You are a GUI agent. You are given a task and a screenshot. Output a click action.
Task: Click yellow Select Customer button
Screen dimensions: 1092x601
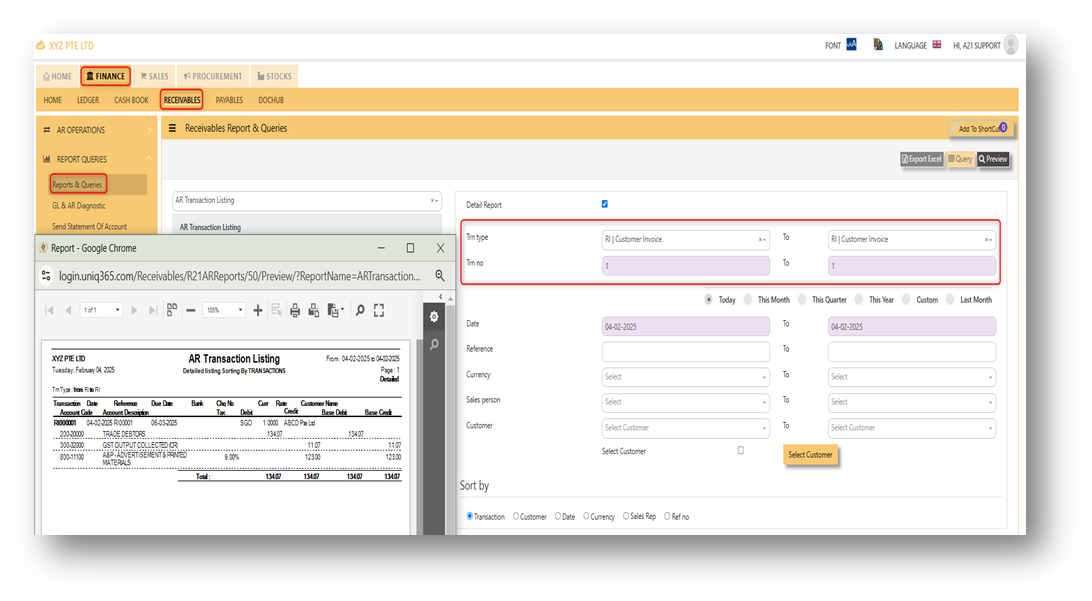pyautogui.click(x=810, y=455)
